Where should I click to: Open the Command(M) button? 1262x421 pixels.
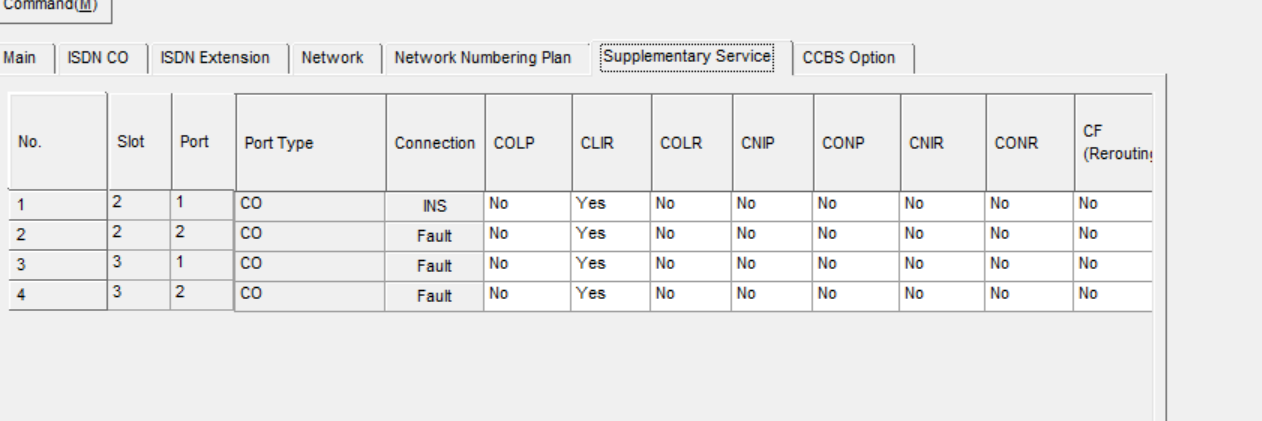[55, 6]
